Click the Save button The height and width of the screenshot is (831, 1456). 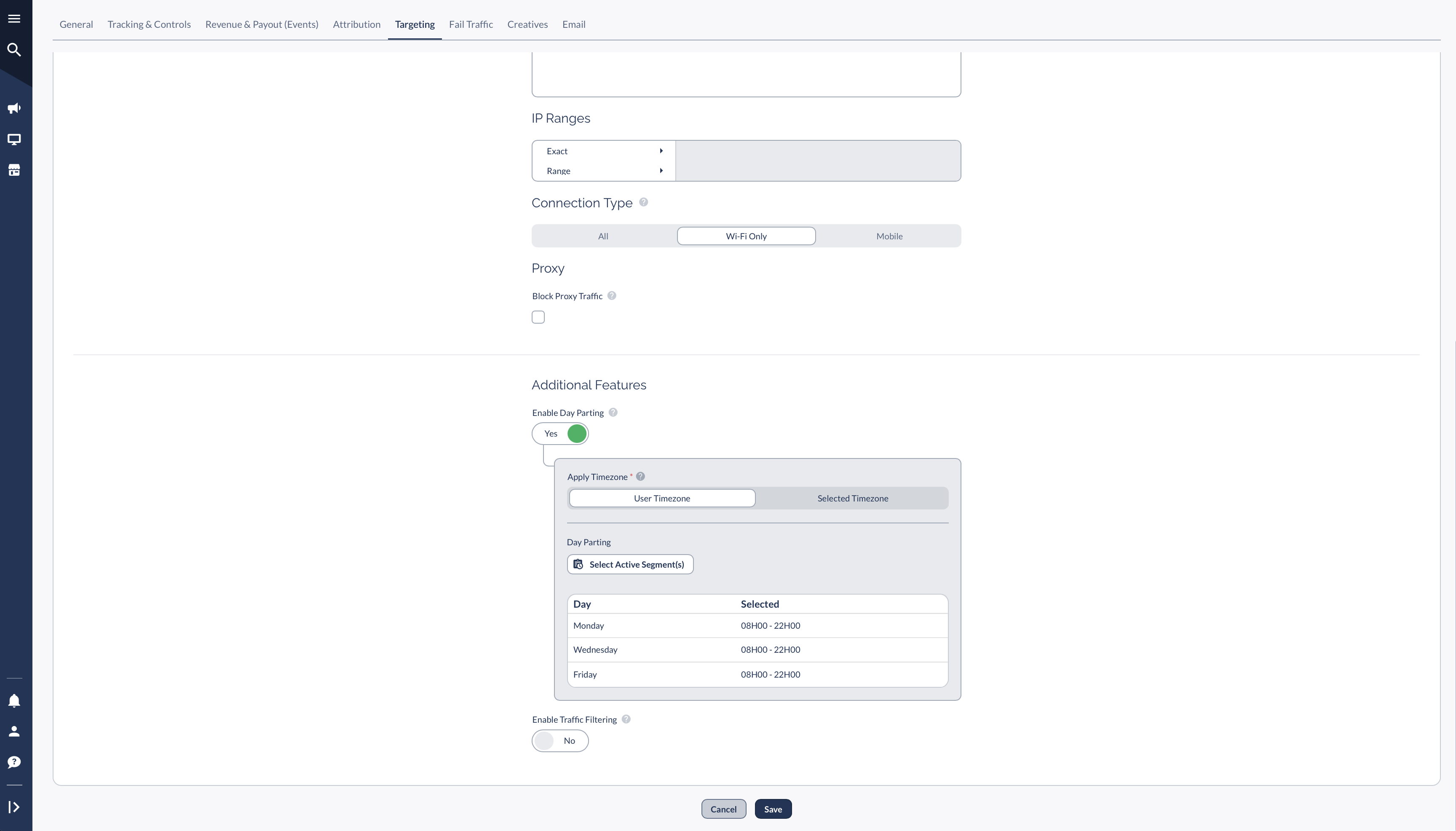(x=773, y=809)
